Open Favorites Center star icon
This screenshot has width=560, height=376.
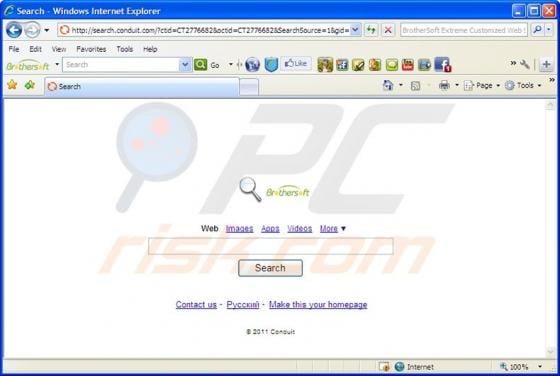(12, 85)
